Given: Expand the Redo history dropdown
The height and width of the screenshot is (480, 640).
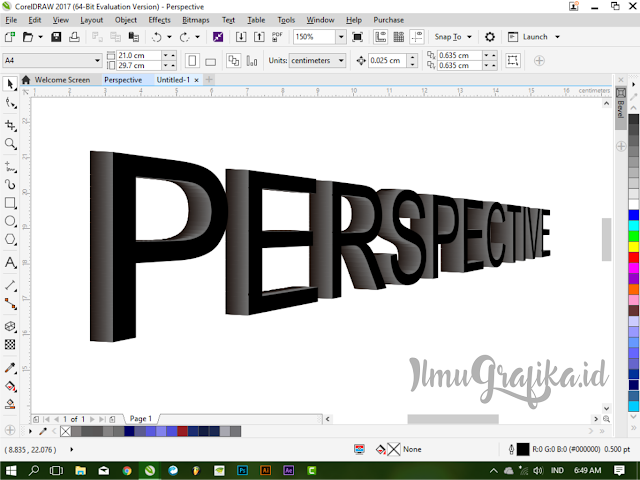Looking at the screenshot, I should [198, 37].
